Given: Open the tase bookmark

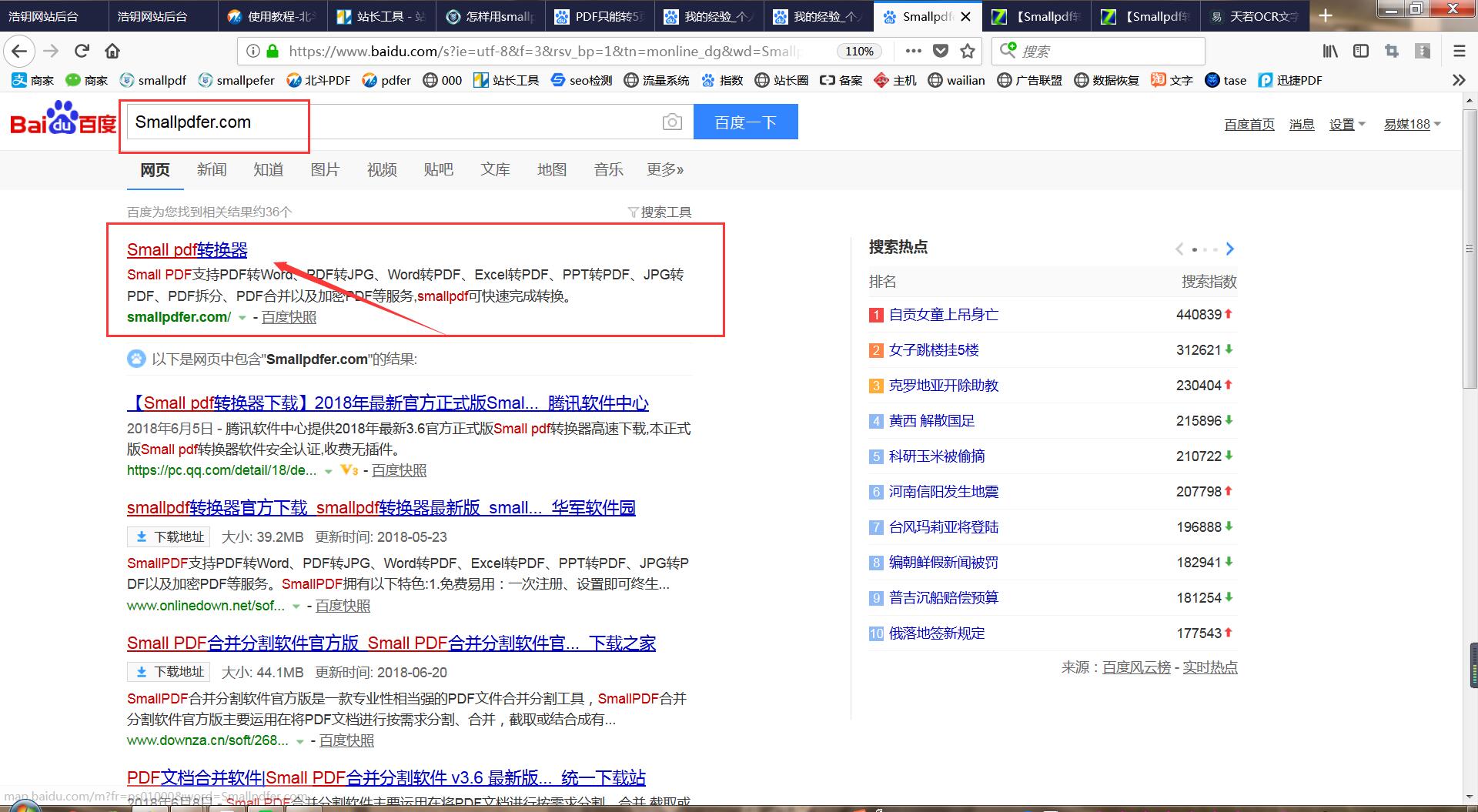Looking at the screenshot, I should pyautogui.click(x=1226, y=80).
